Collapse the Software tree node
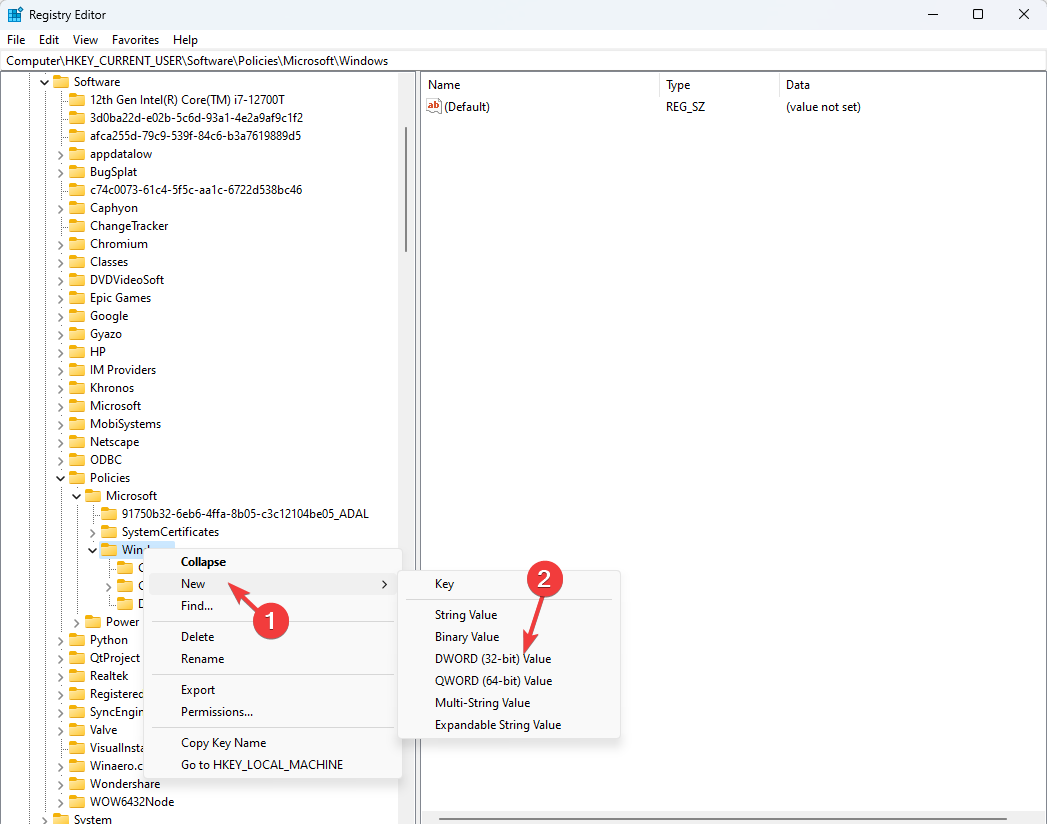This screenshot has height=824, width=1047. (44, 81)
